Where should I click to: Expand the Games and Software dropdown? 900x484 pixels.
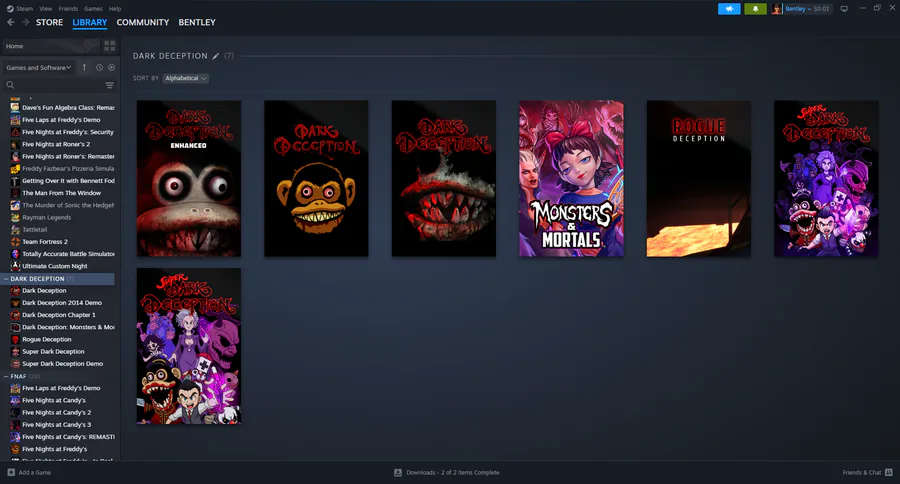[38, 68]
